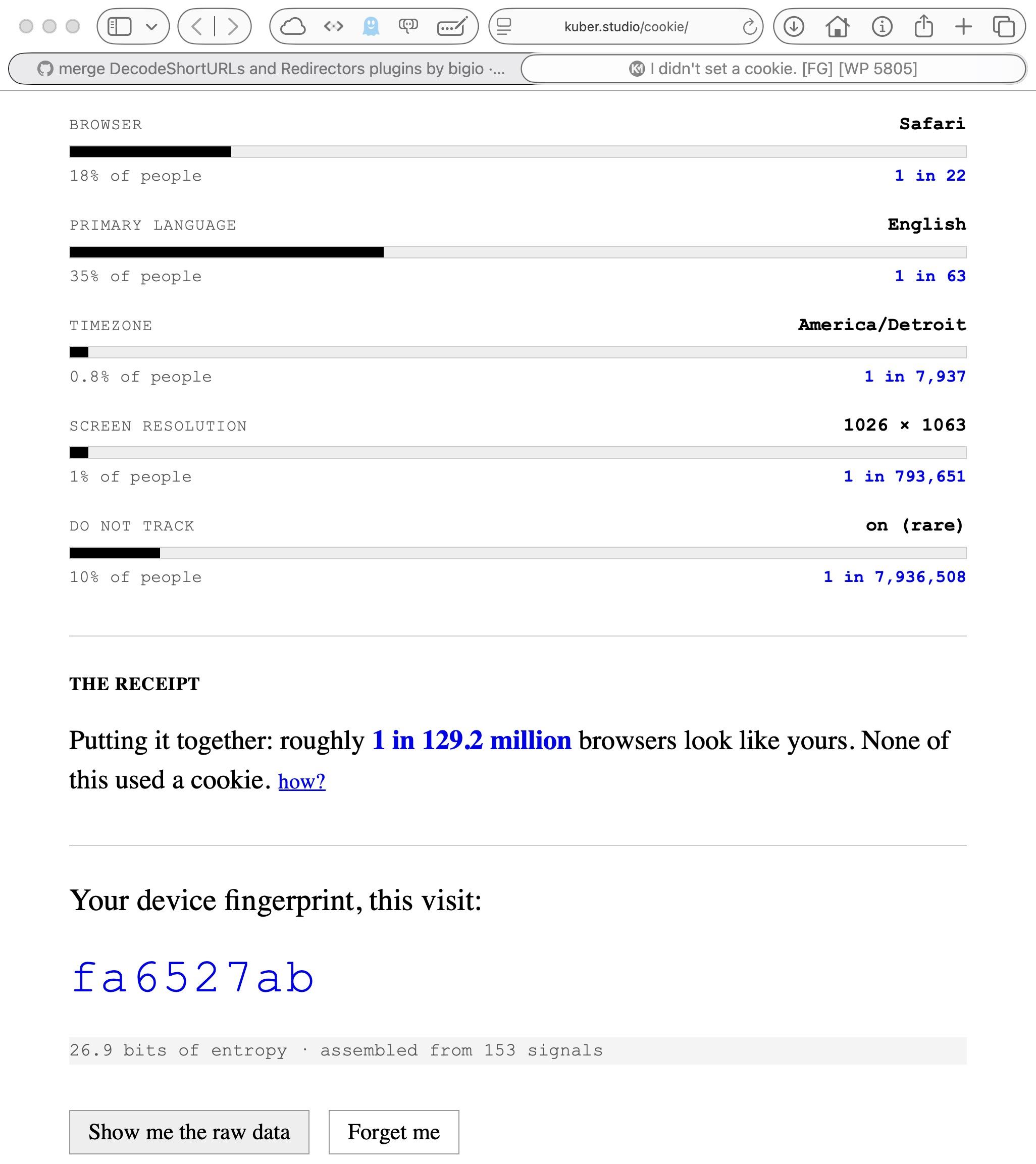
Task: Click the speech bubble extension icon
Action: (x=408, y=26)
